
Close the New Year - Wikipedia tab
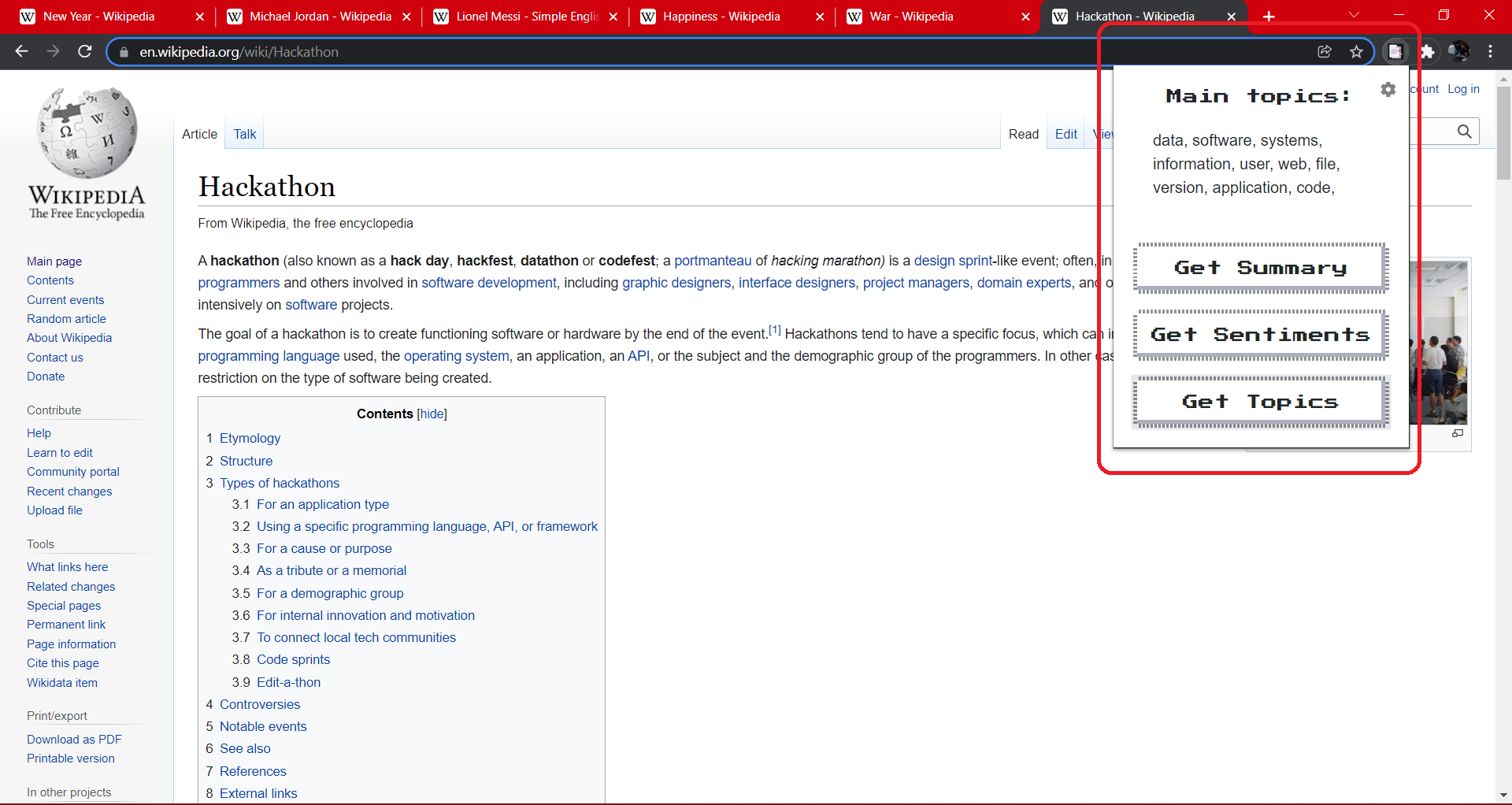tap(199, 17)
